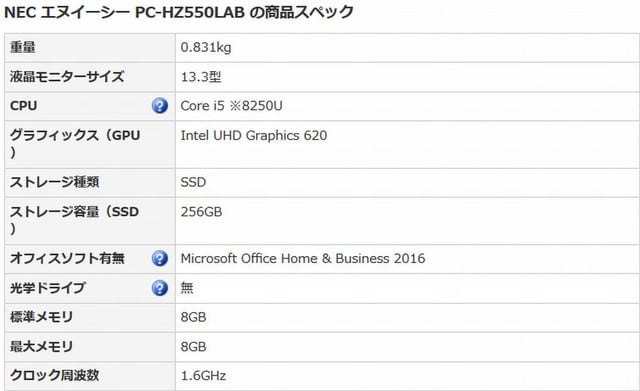Click the 256GB storage capacity value
Viewport: 640px width, 391px height.
click(x=201, y=212)
